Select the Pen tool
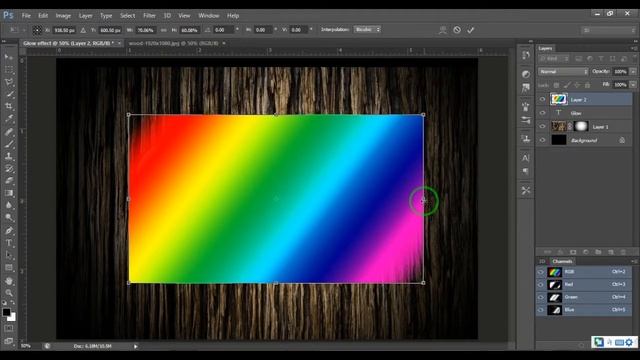640x360 pixels. pos(9,231)
